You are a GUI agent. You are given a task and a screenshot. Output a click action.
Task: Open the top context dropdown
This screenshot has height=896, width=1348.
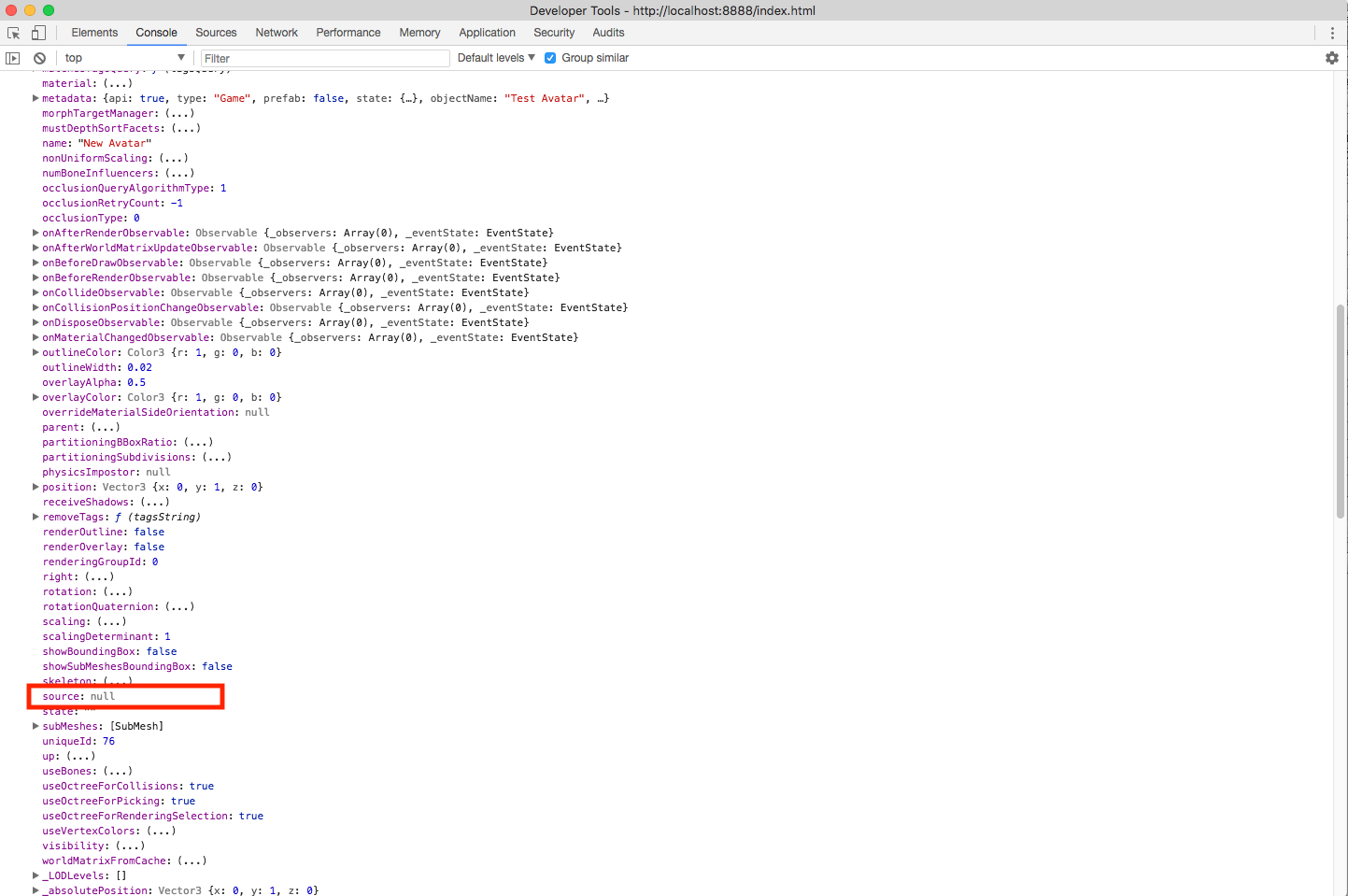pos(124,58)
